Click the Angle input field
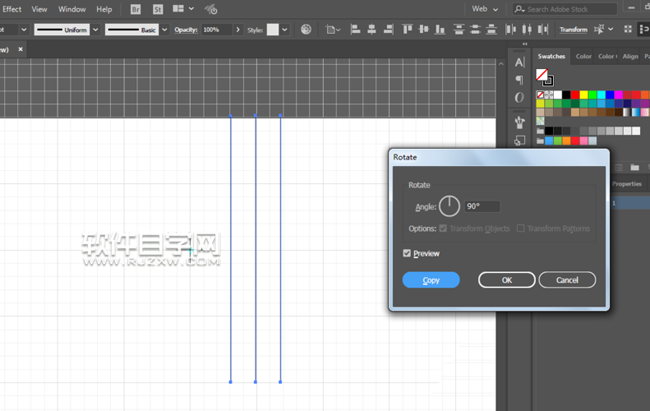Screen dimensions: 650x411 481,206
